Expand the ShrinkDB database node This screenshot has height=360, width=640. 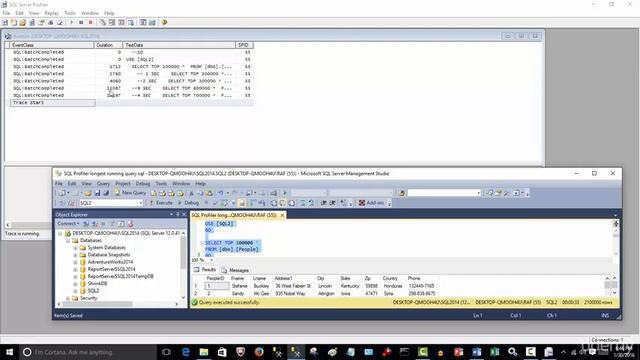[75, 284]
